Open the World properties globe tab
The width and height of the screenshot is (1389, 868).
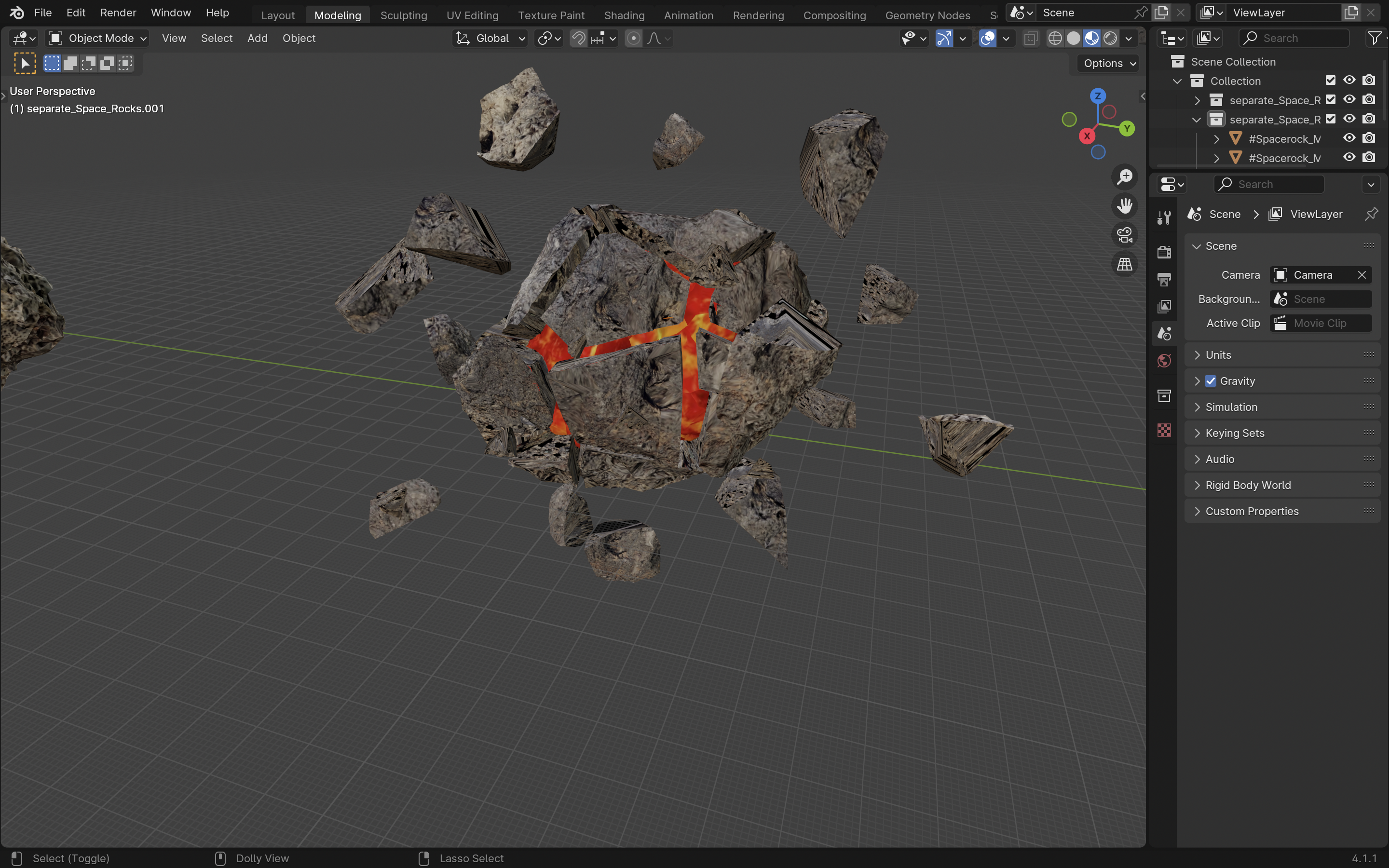click(1164, 361)
